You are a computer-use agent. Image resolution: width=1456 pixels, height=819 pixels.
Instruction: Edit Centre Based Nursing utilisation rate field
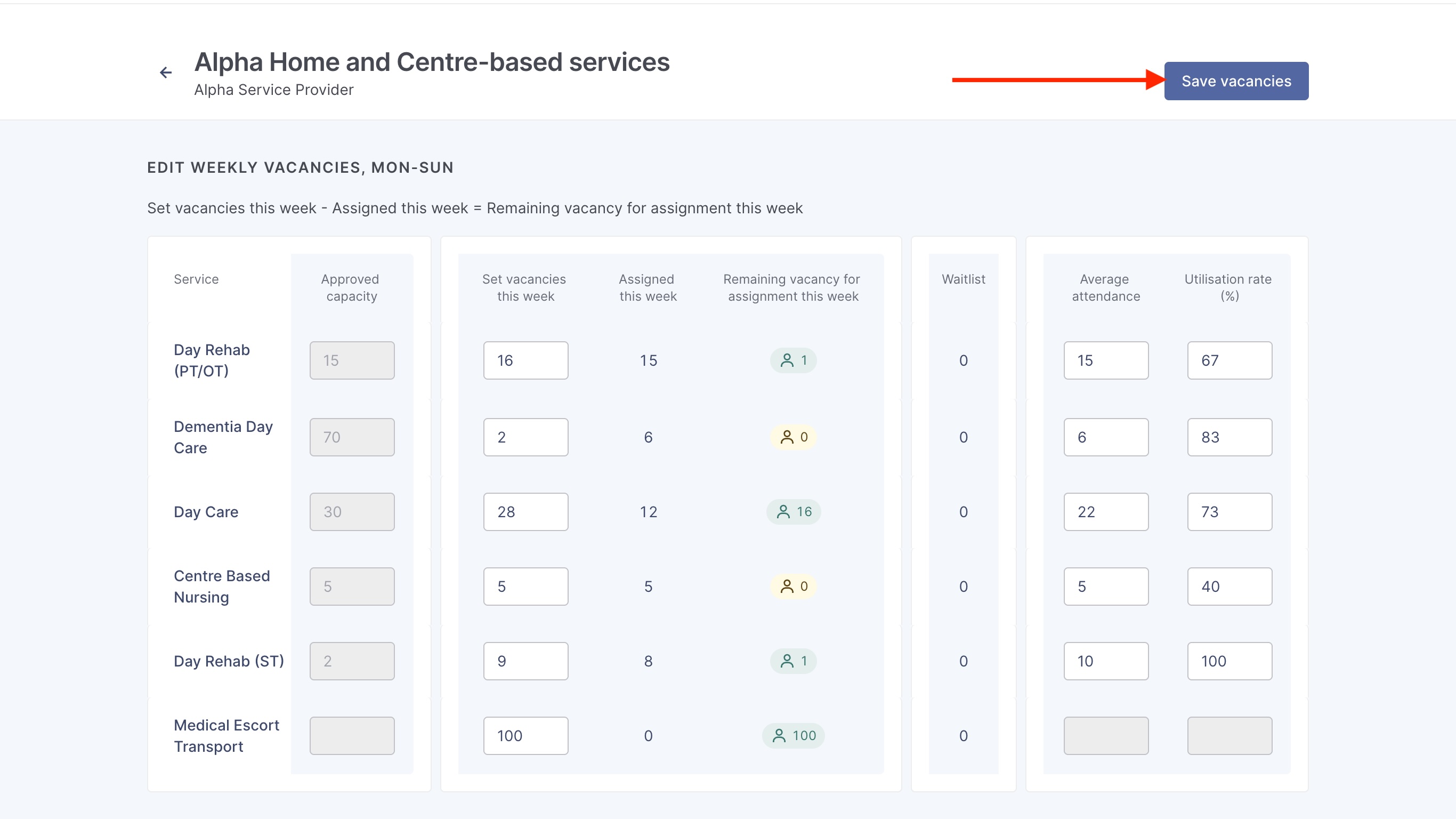point(1229,586)
